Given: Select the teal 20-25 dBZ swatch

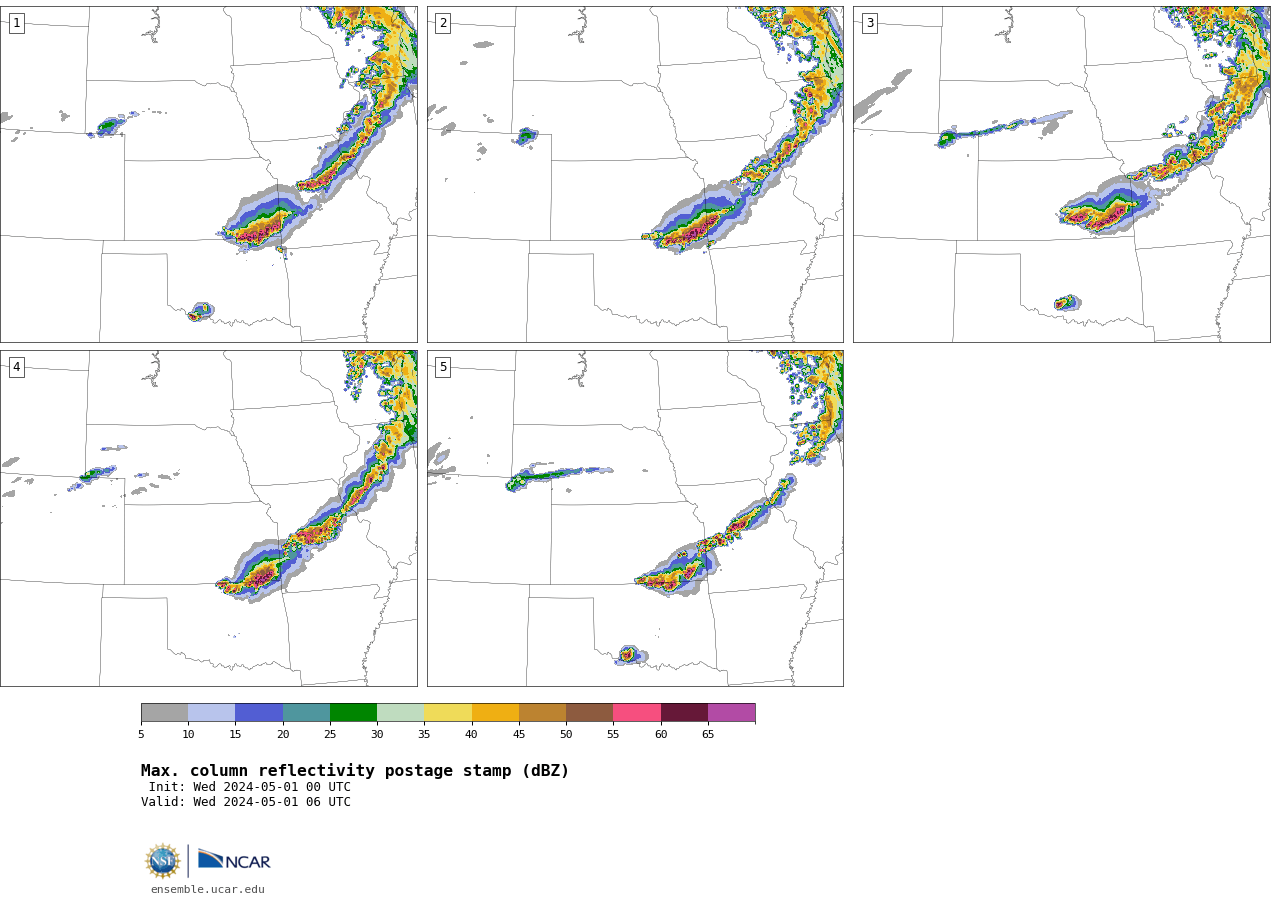Looking at the screenshot, I should pyautogui.click(x=306, y=712).
